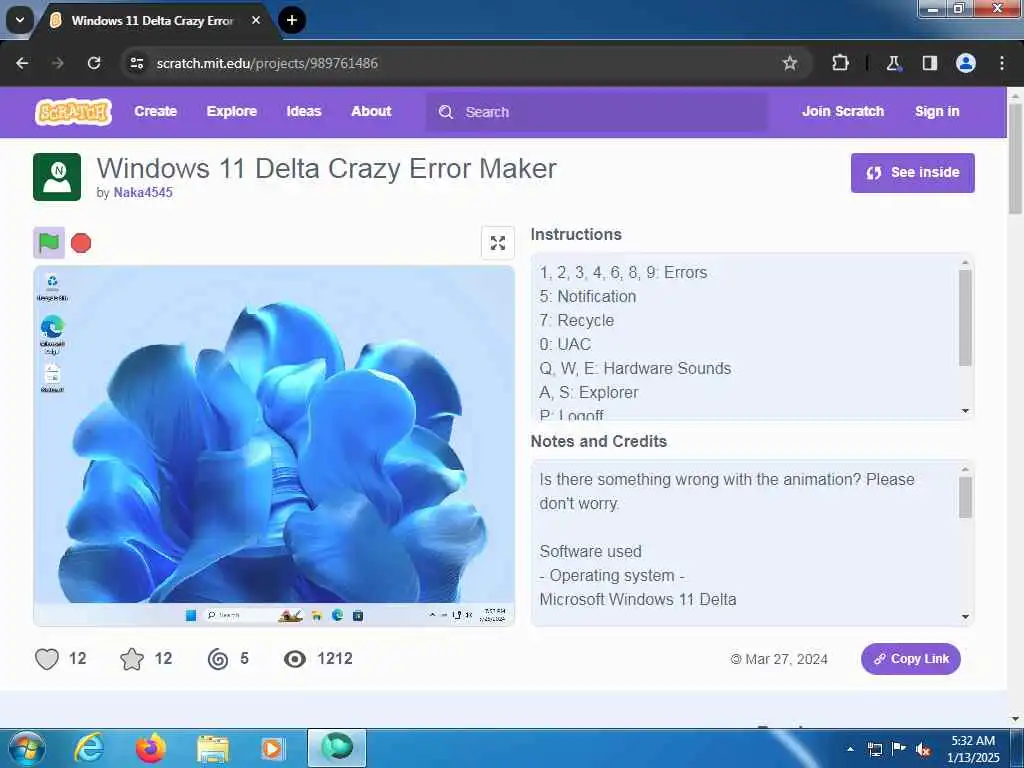This screenshot has height=768, width=1024.
Task: Click the 'Mar 27, 2024' date text
Action: pos(786,659)
